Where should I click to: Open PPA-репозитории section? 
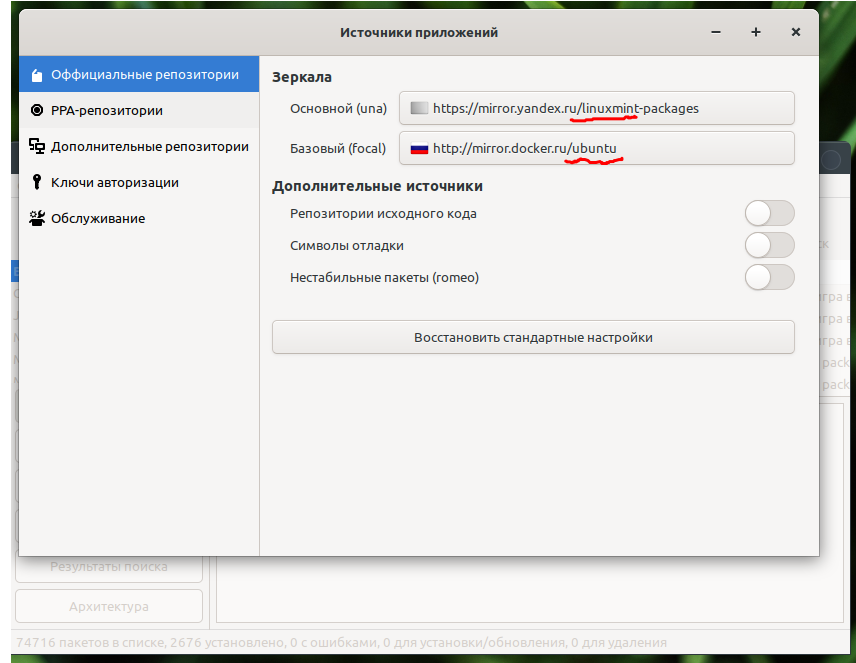(139, 110)
